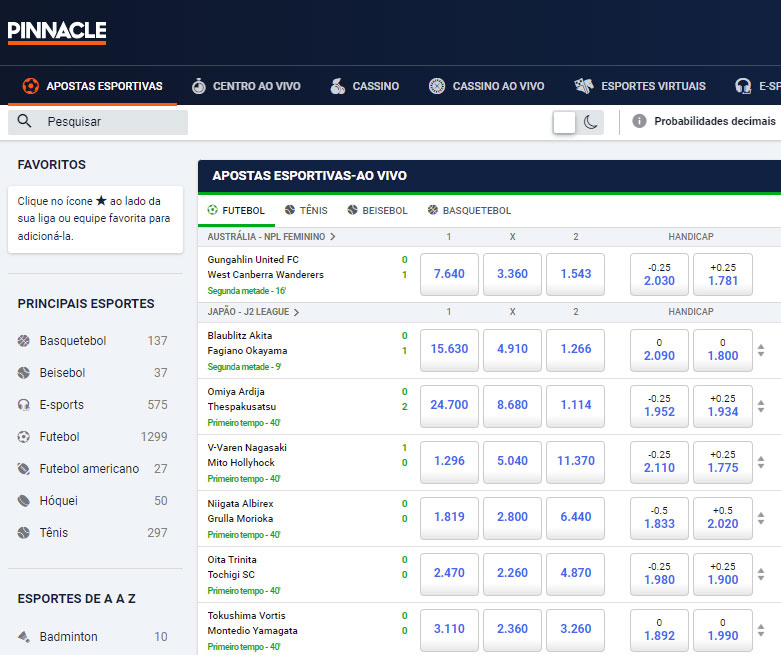The image size is (781, 655).
Task: Open Centro ao Vivo menu
Action: click(246, 86)
